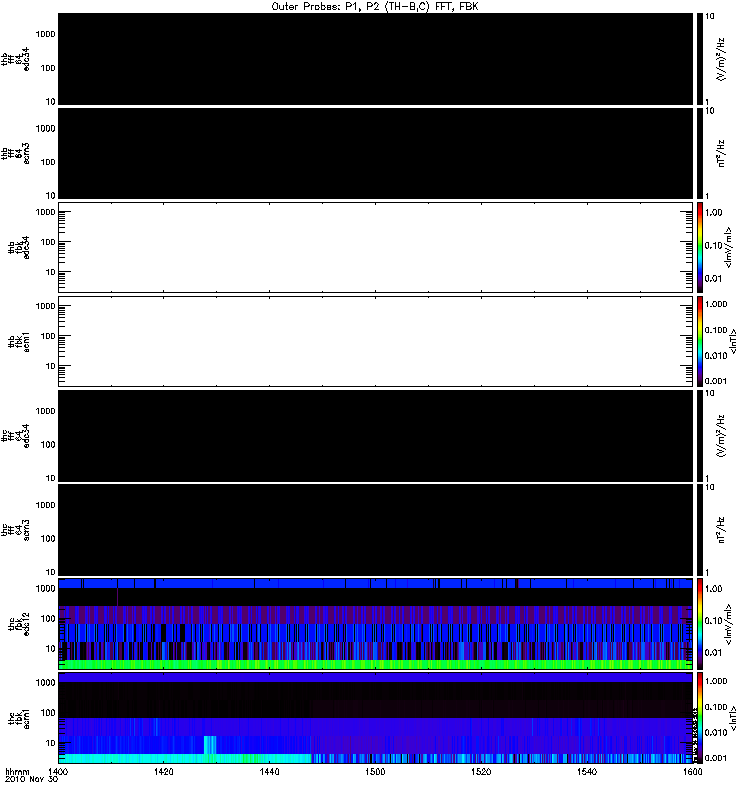Click inside the black thb fff edc34 spectrogram panel
The width and height of the screenshot is (750, 800).
click(x=375, y=59)
